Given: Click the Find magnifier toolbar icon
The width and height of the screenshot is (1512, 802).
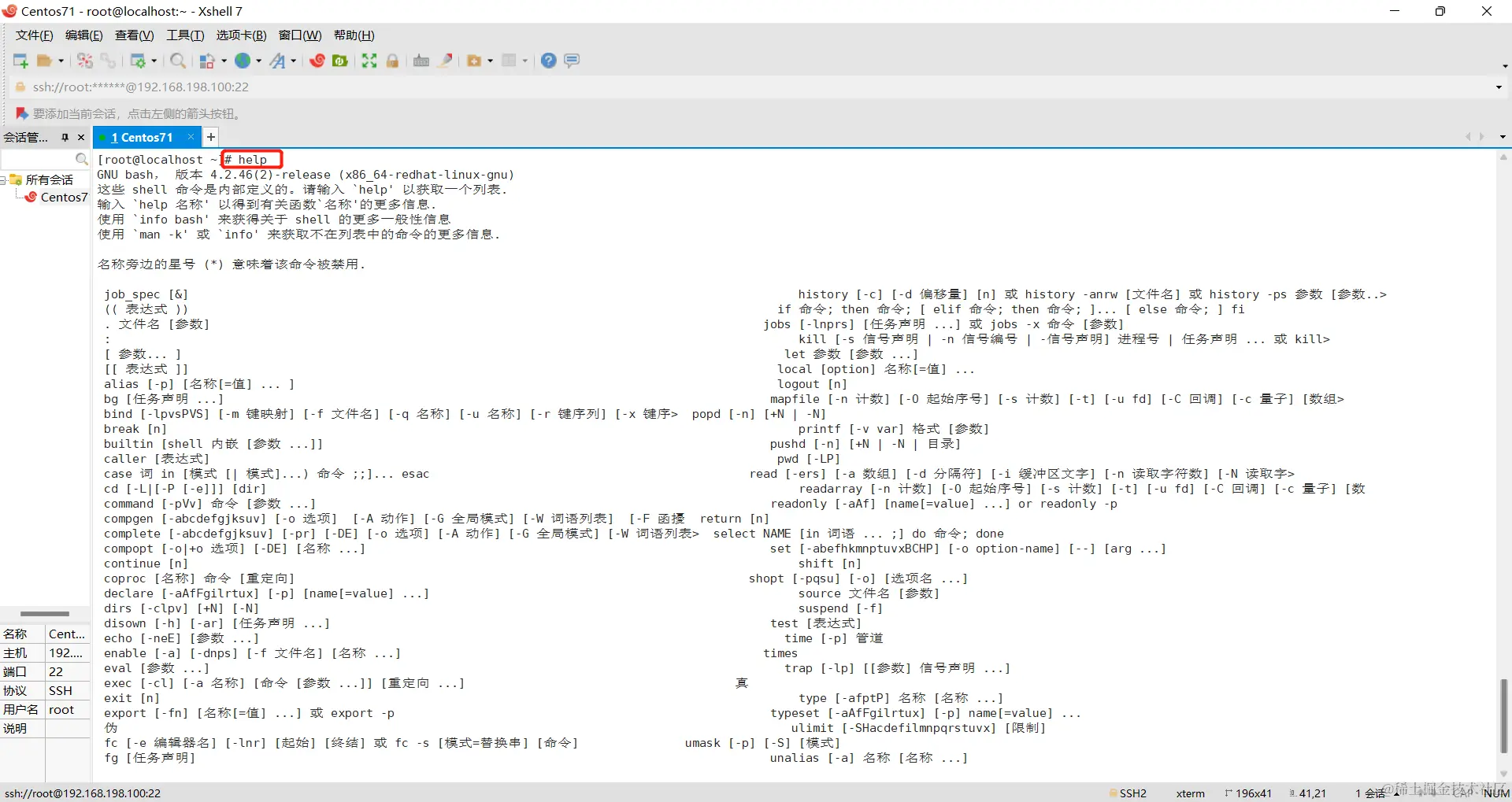Looking at the screenshot, I should tap(179, 61).
